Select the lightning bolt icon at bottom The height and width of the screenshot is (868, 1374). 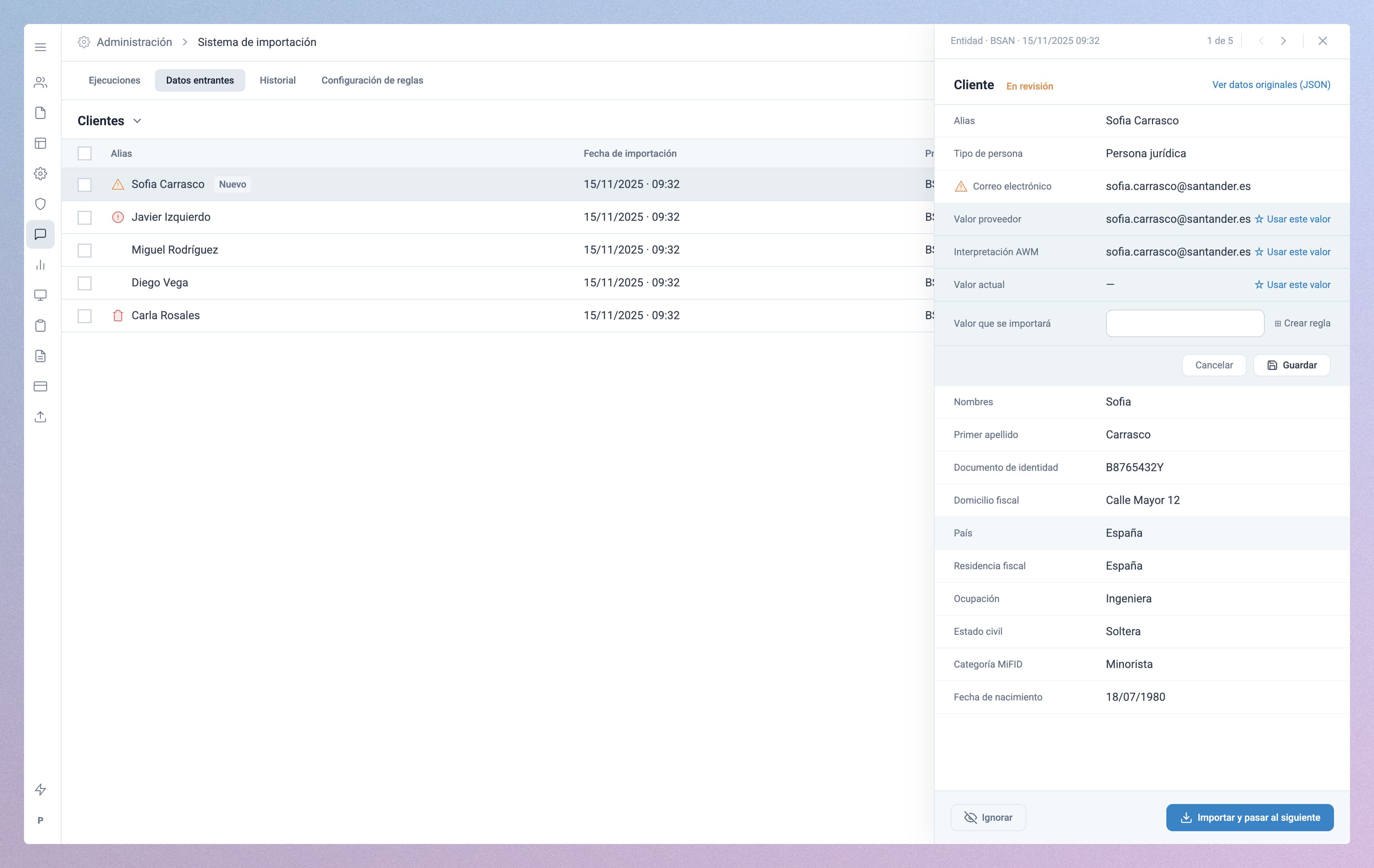coord(40,790)
